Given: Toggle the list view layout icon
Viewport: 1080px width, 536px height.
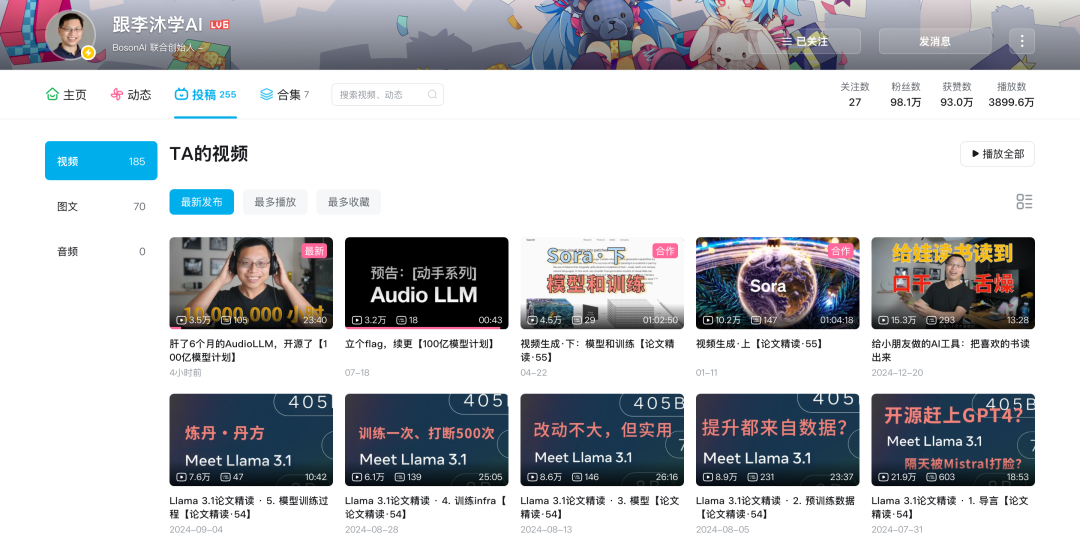Looking at the screenshot, I should [1024, 201].
